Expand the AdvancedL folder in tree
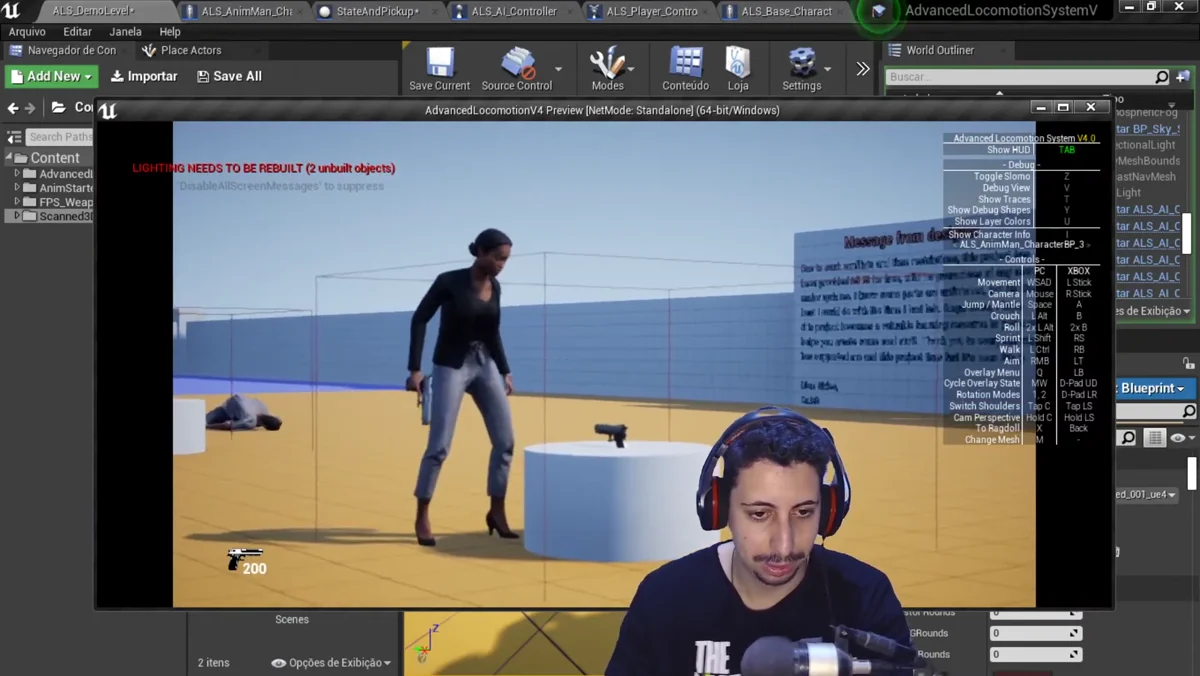The width and height of the screenshot is (1200, 676). click(17, 174)
